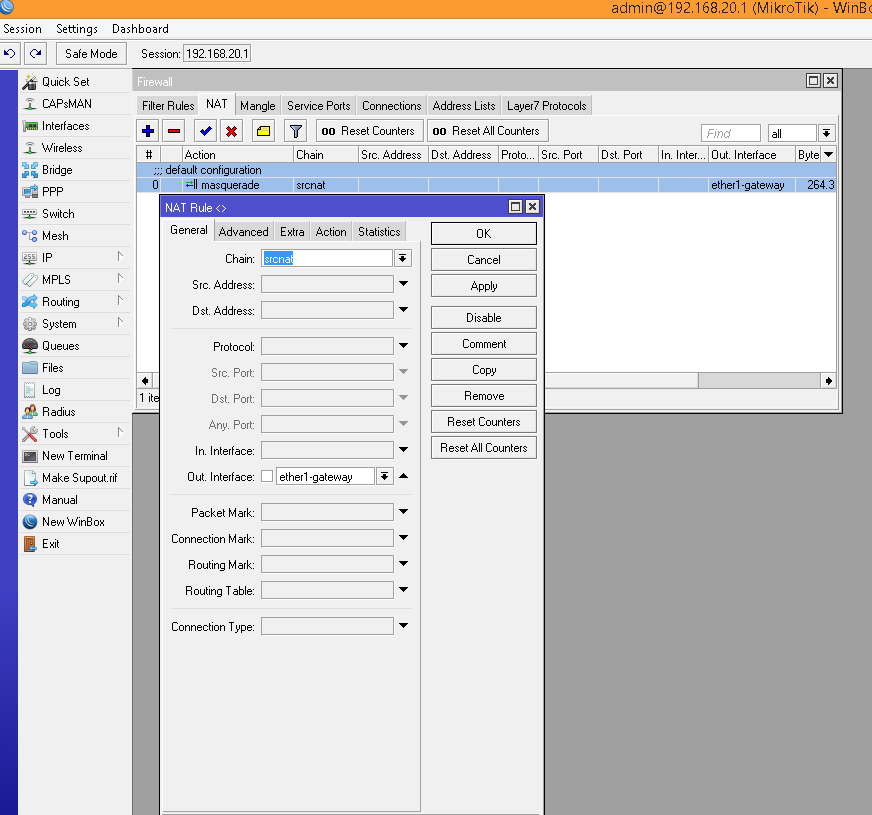The height and width of the screenshot is (815, 872).
Task: Remove rule using red minus icon
Action: 174,131
